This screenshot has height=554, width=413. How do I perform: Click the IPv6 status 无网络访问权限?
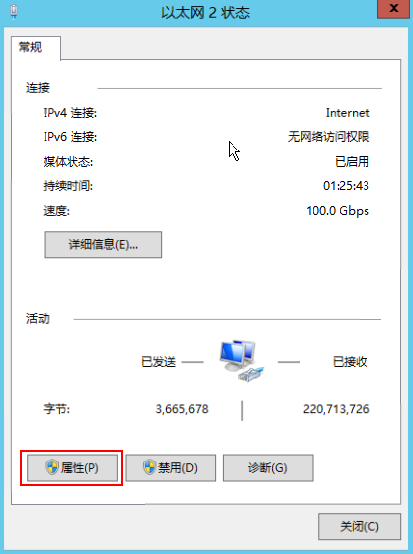[x=329, y=137]
